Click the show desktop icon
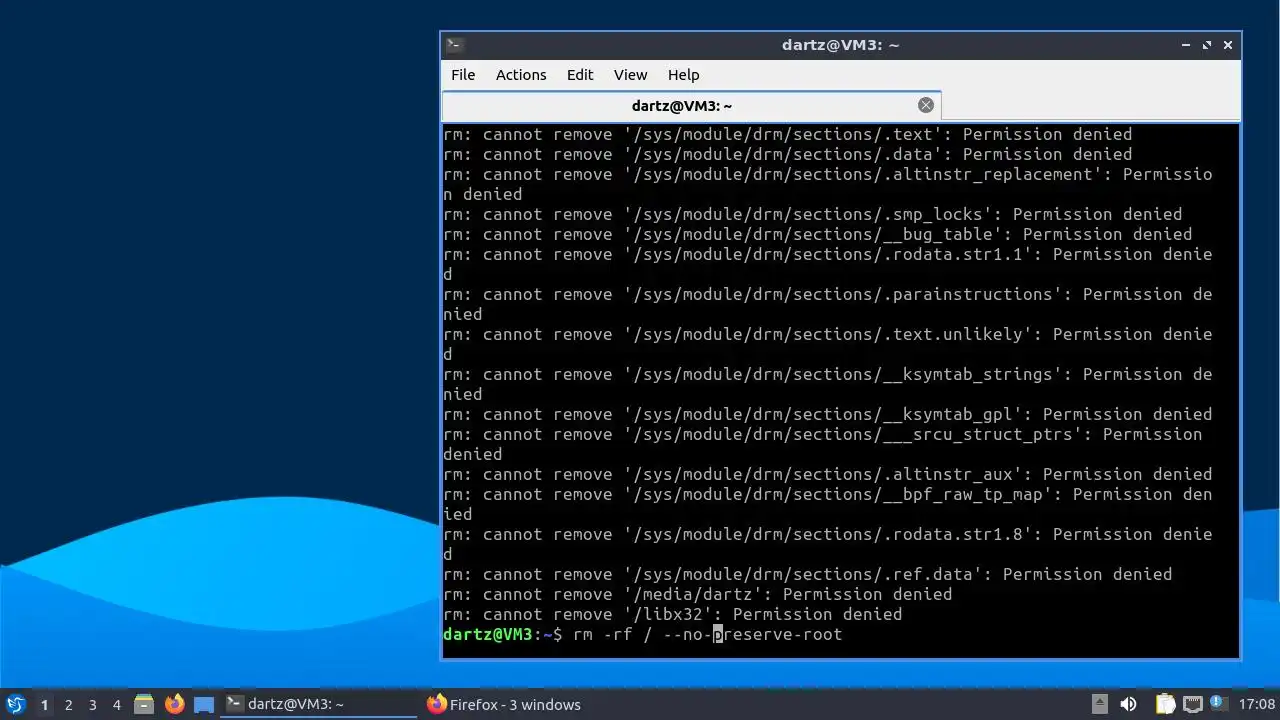This screenshot has height=720, width=1280. pyautogui.click(x=204, y=704)
